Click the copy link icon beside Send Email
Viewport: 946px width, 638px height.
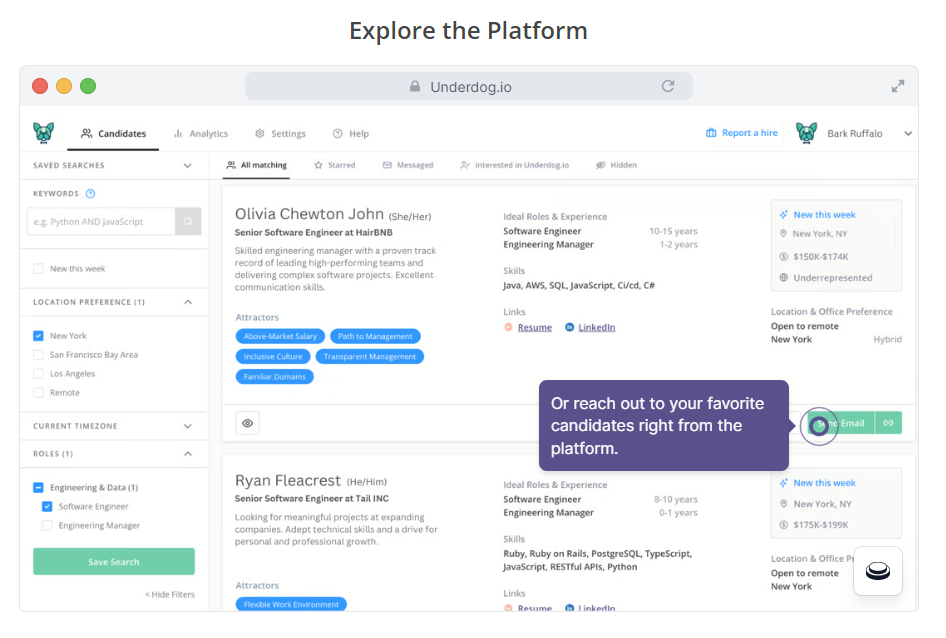coord(889,423)
